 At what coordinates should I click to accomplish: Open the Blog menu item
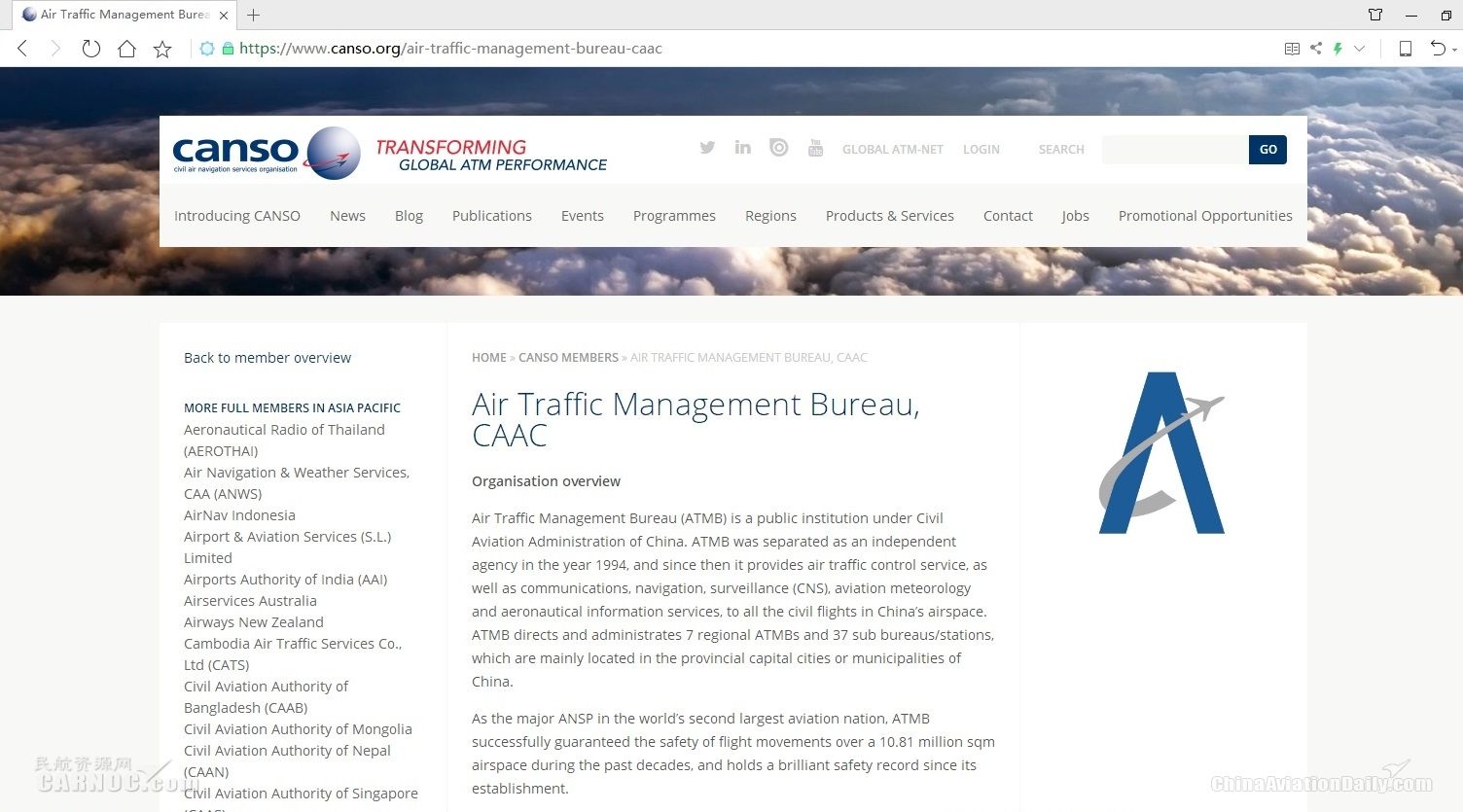(409, 216)
